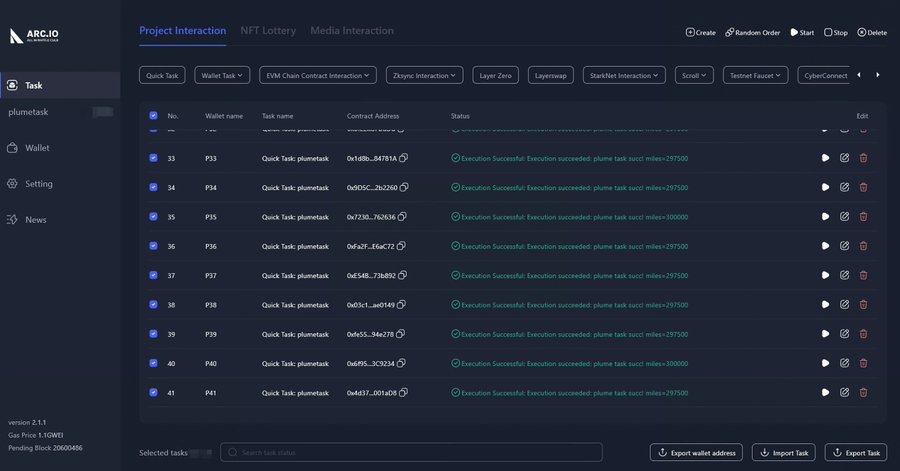The height and width of the screenshot is (471, 900).
Task: Copy contract address for wallet P40
Action: tap(404, 364)
